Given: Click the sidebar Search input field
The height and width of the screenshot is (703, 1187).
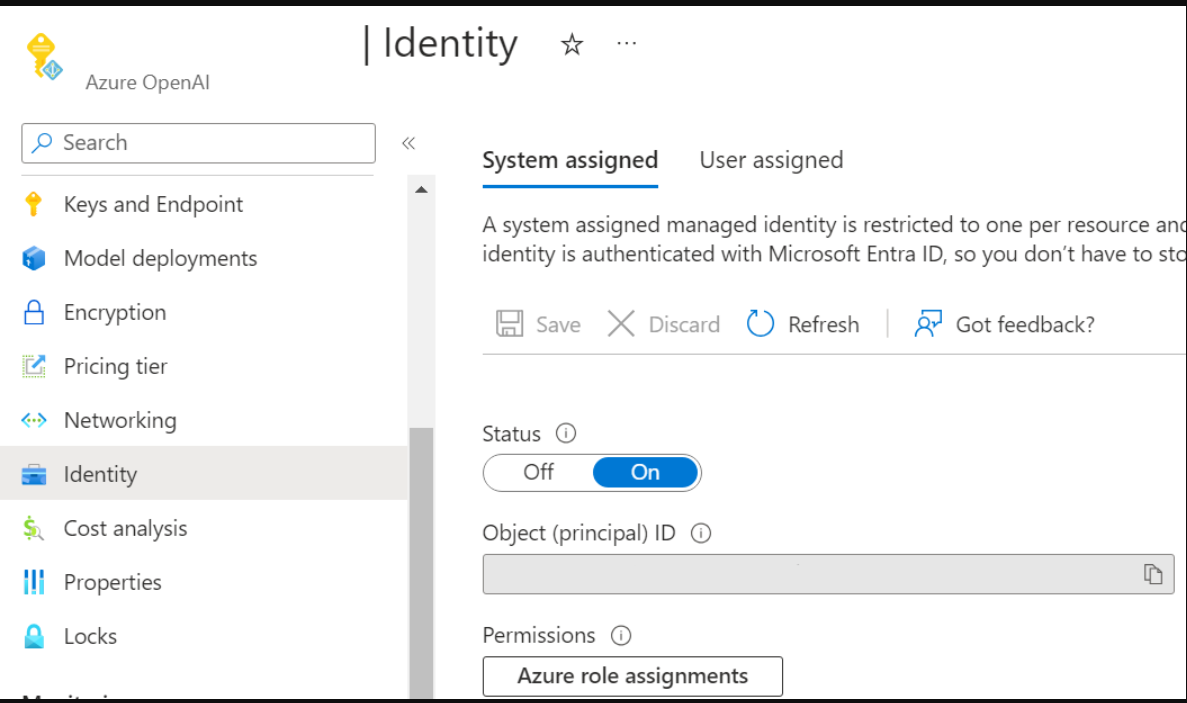Looking at the screenshot, I should (x=198, y=143).
